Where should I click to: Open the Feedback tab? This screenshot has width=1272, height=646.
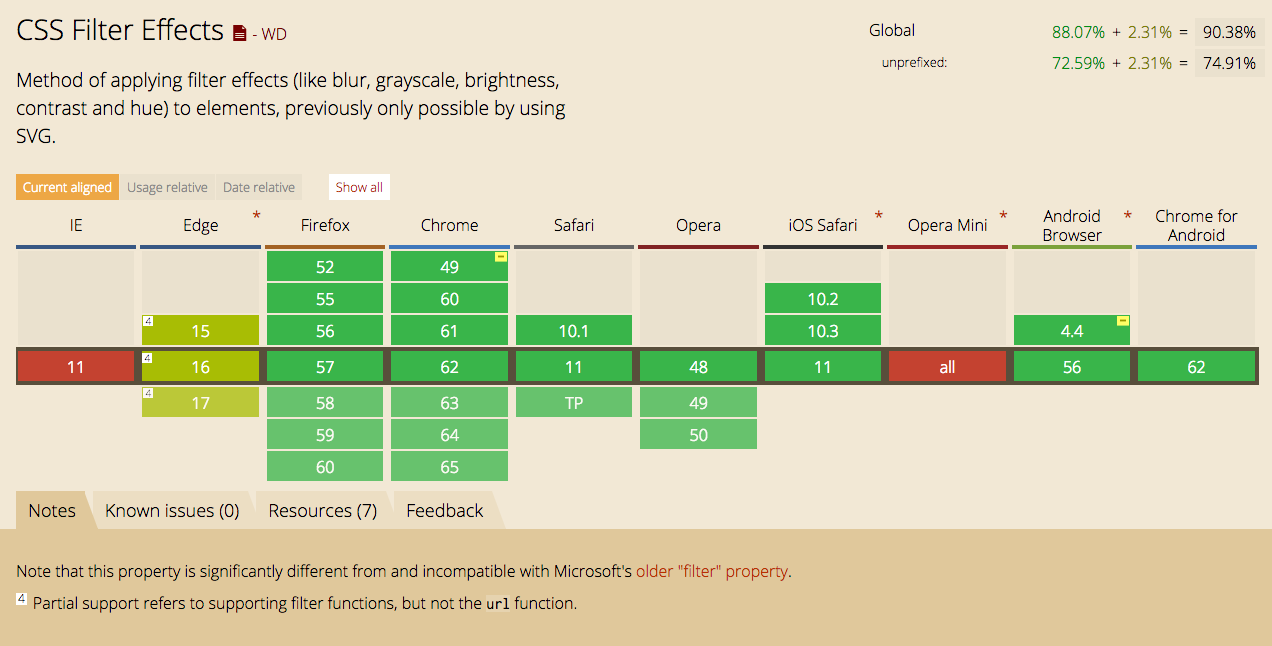444,511
